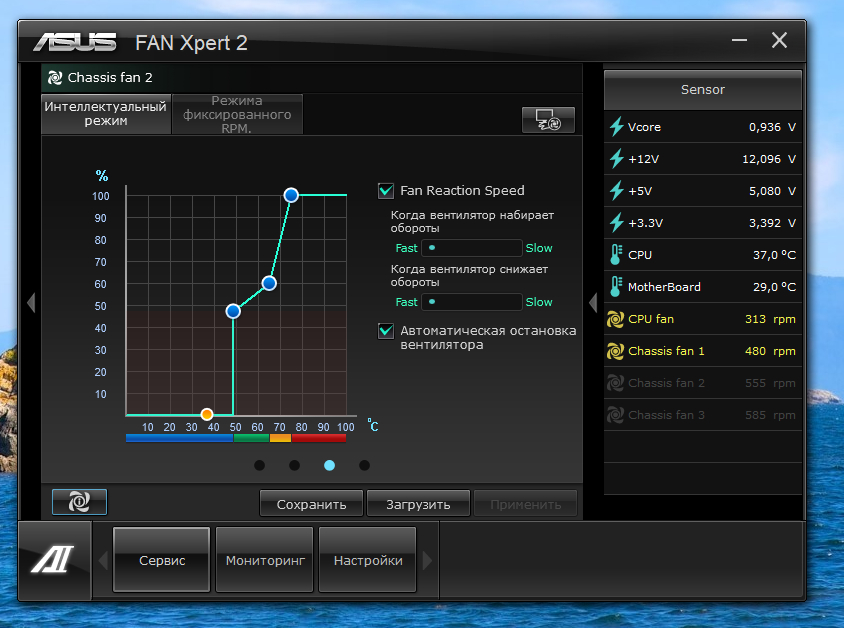
Task: Click the Применить button
Action: [x=525, y=504]
